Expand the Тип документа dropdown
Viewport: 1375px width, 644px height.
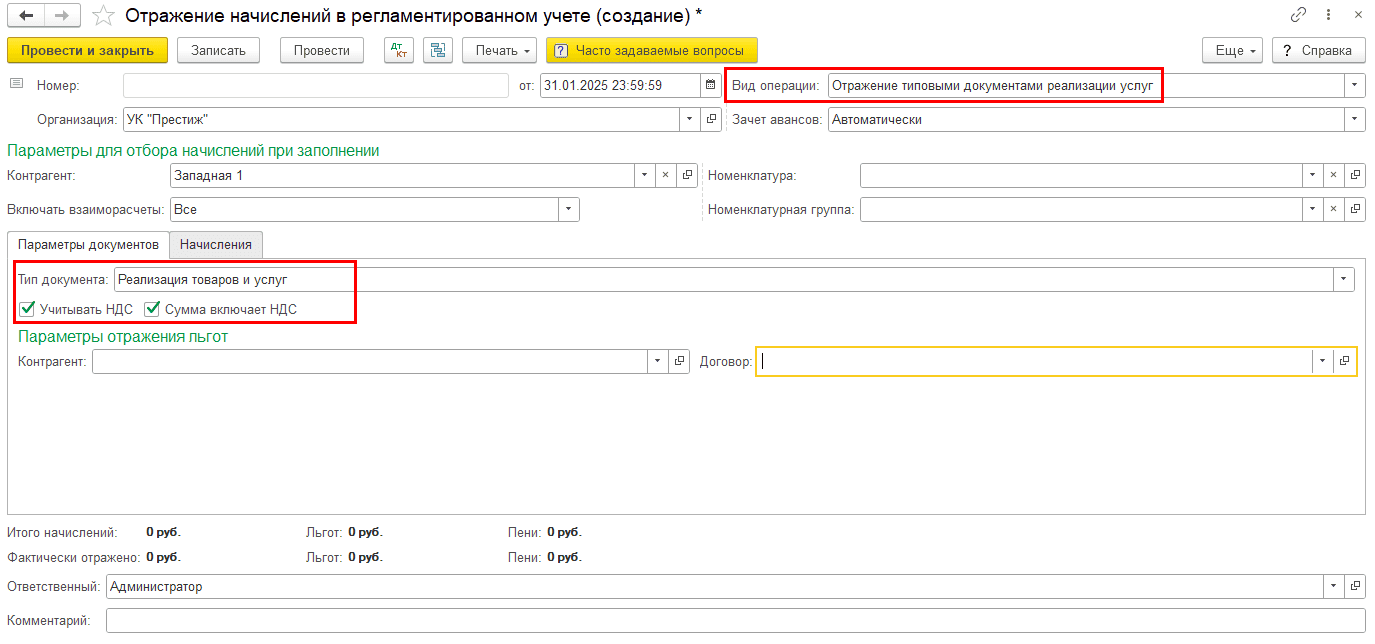pos(1344,280)
